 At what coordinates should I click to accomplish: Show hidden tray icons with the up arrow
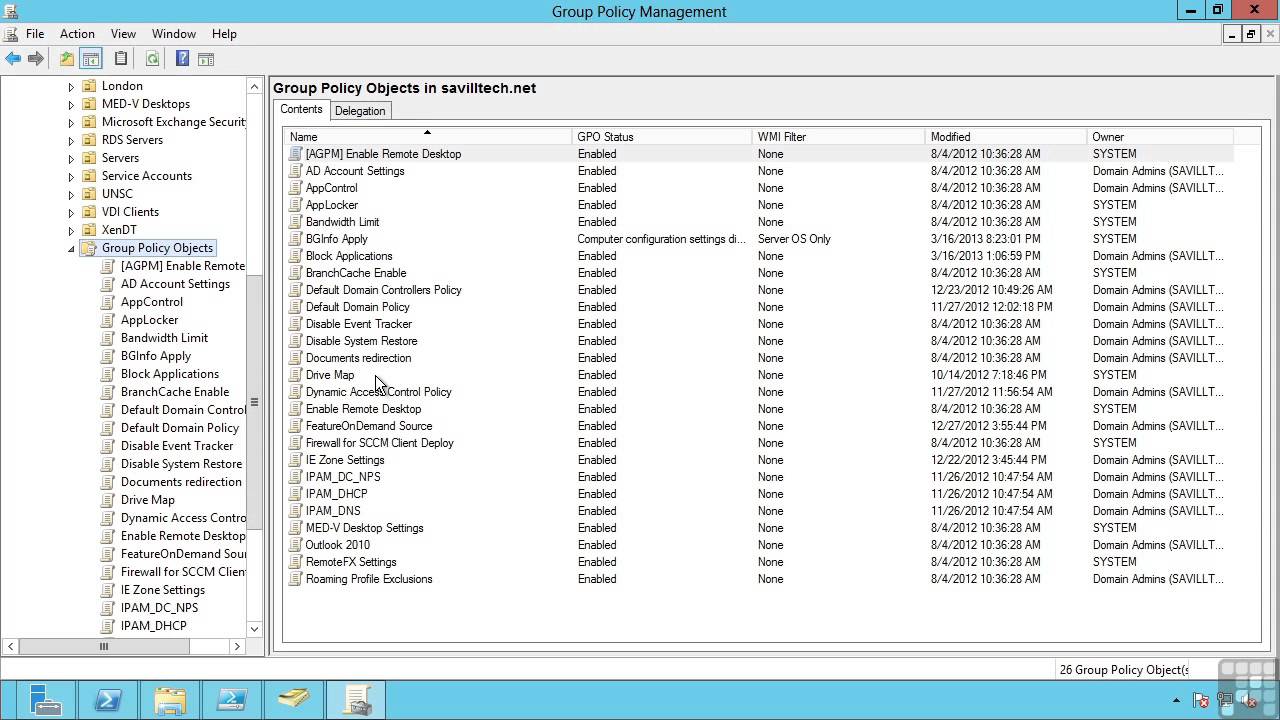point(1176,700)
